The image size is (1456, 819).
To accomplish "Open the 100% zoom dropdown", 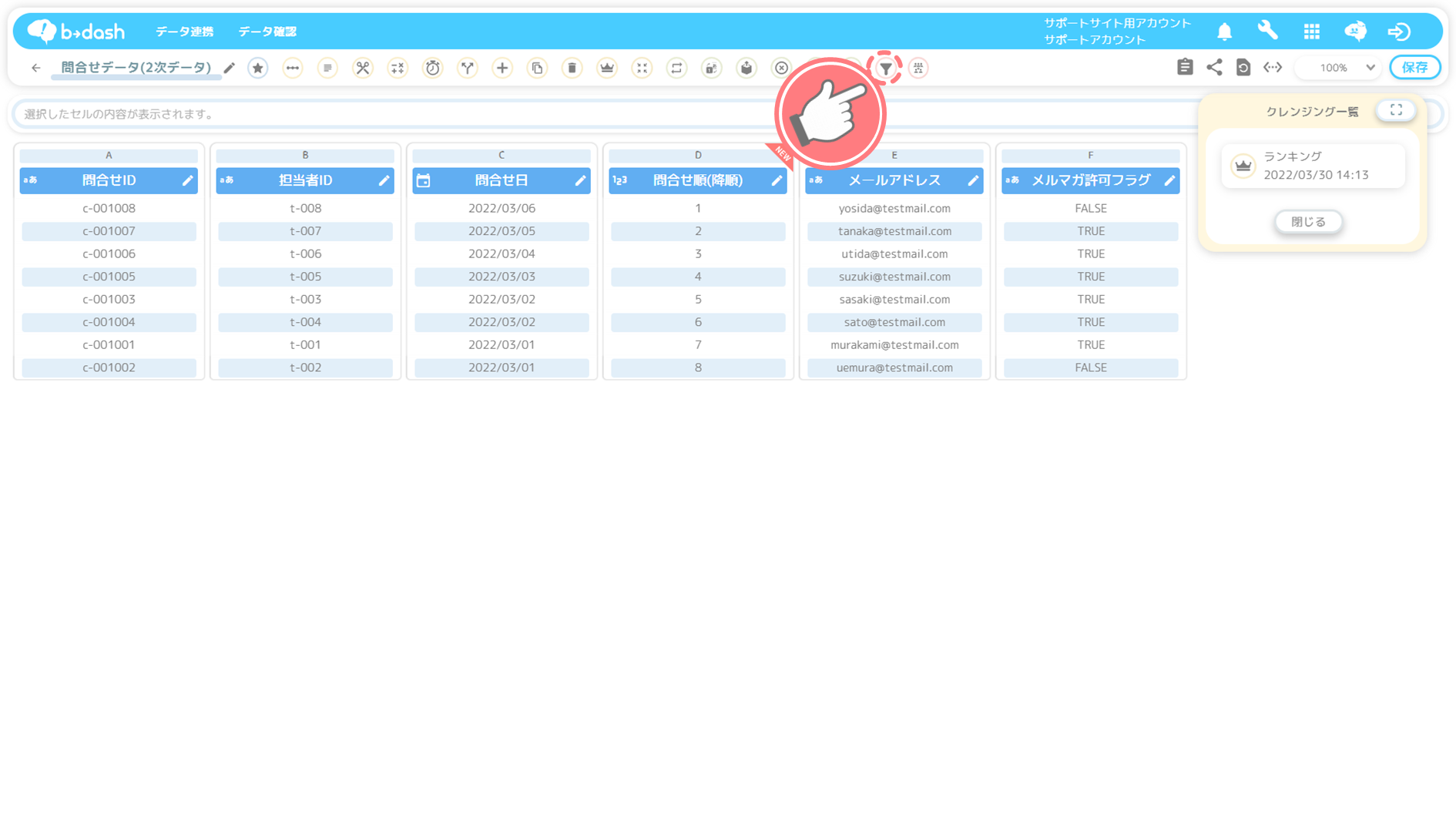I will pyautogui.click(x=1339, y=68).
